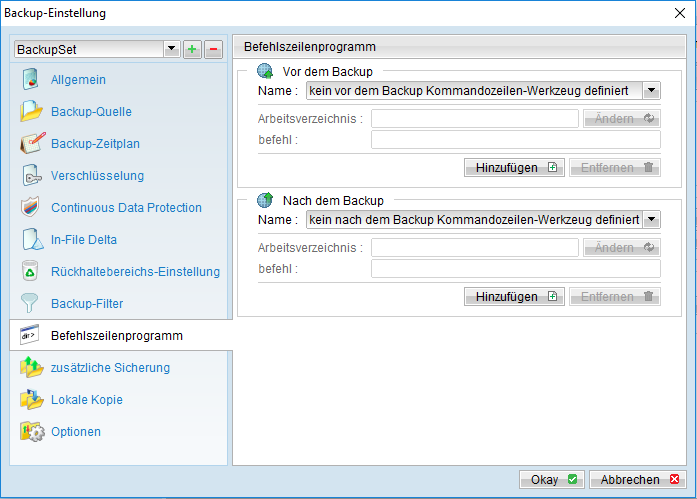Click the Continuous Data Protection shield icon
Screen dimensions: 697x499
(30, 208)
